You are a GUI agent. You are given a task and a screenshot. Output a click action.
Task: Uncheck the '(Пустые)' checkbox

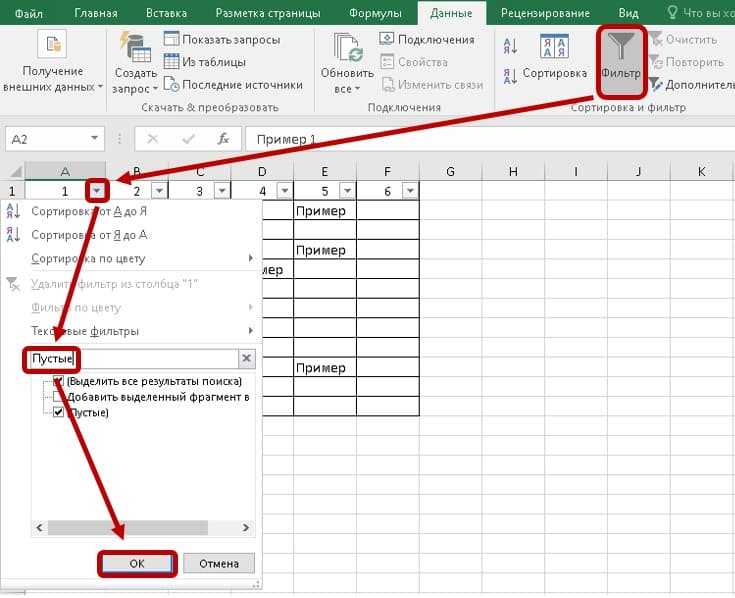(58, 412)
